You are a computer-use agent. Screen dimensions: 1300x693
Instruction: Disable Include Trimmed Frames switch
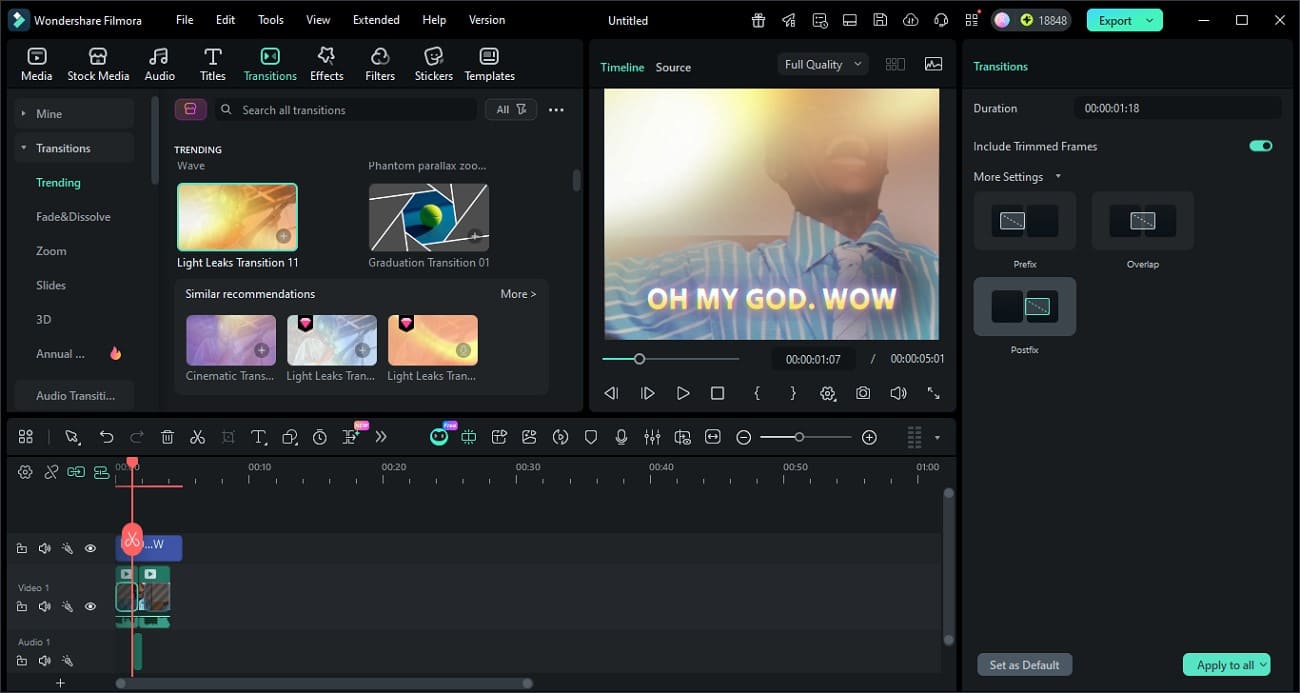click(1261, 145)
